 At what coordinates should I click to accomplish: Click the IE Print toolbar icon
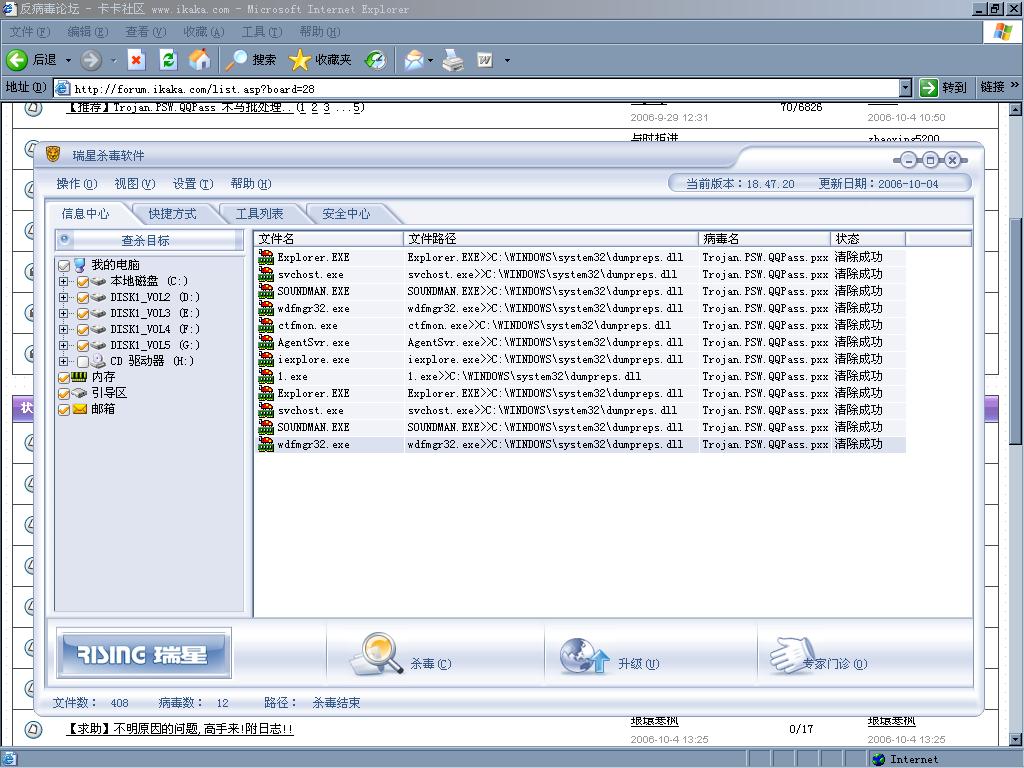point(453,60)
